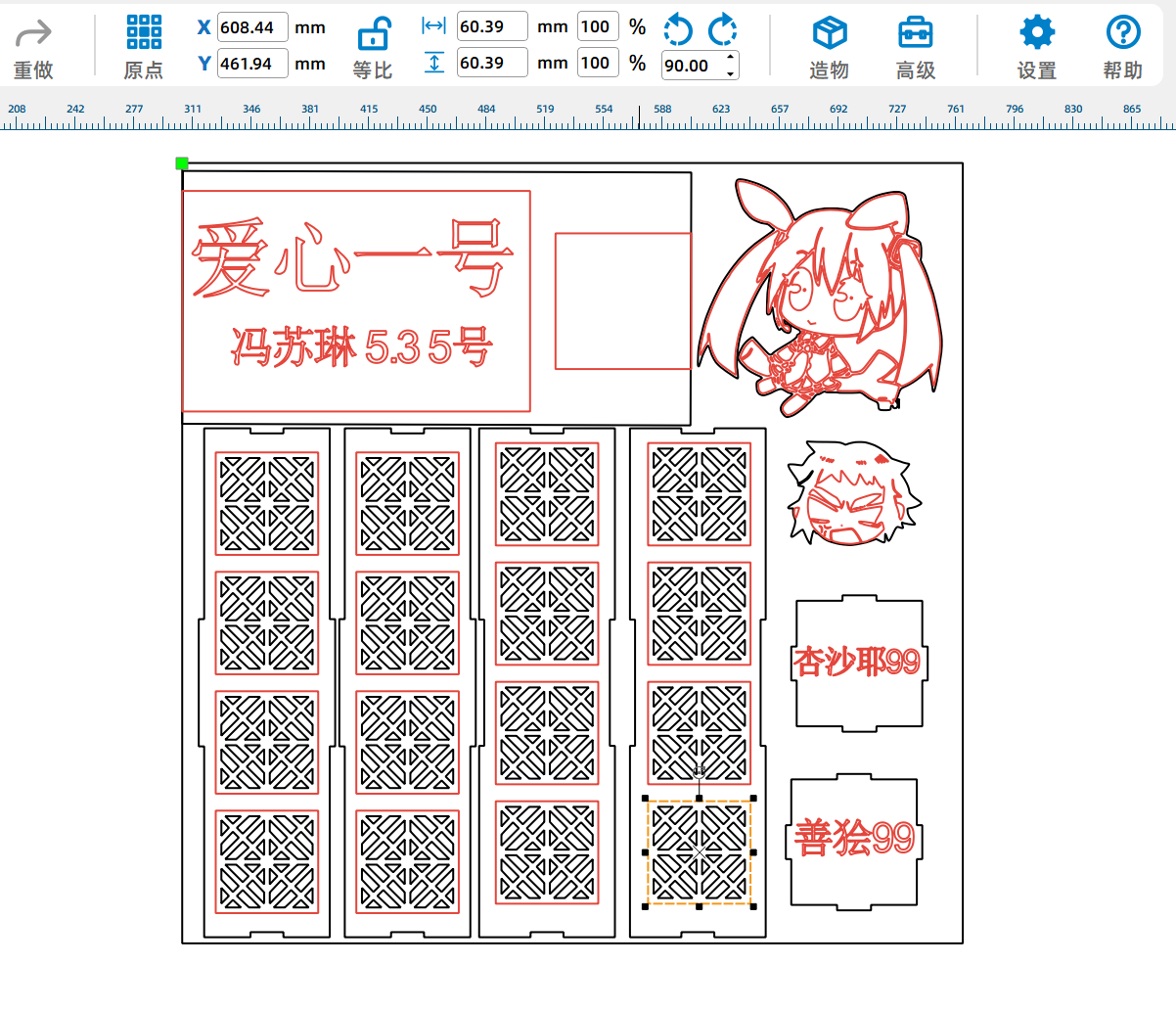Image resolution: width=1176 pixels, height=1011 pixels.
Task: Select the 冯苏琳 5.35号 text
Action: point(362,346)
